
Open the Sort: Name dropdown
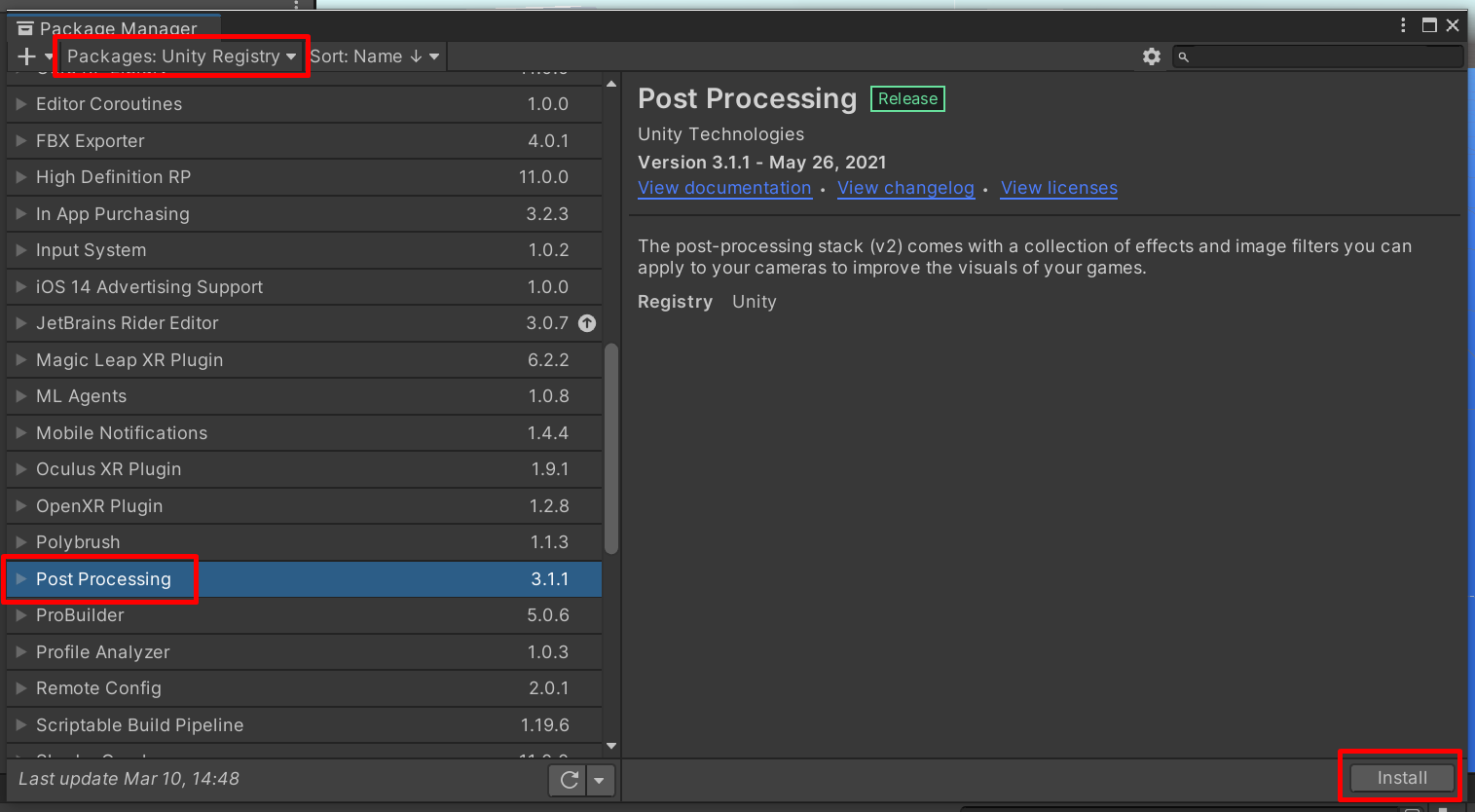coord(375,56)
